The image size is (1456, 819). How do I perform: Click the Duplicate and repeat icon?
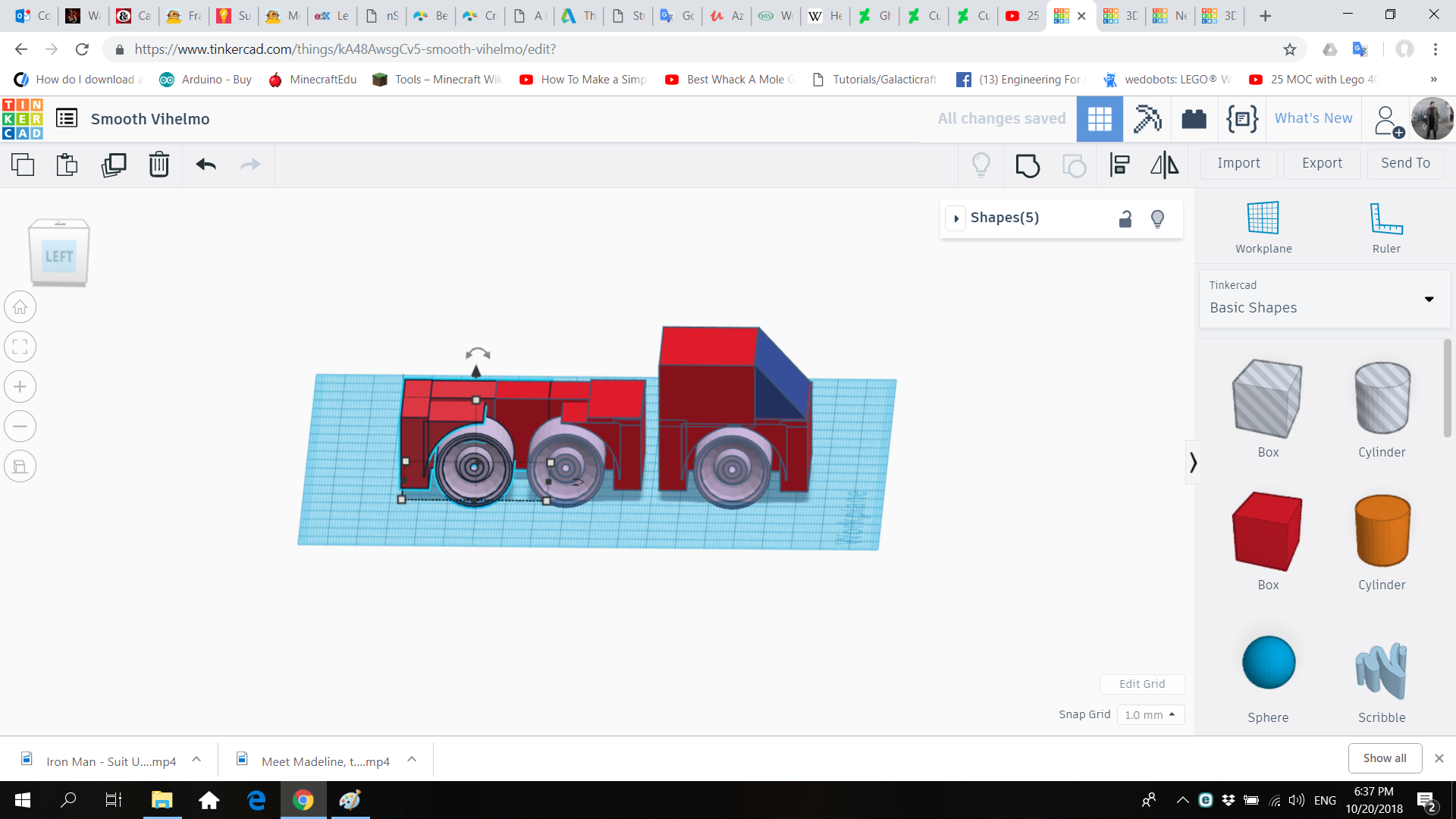[114, 165]
